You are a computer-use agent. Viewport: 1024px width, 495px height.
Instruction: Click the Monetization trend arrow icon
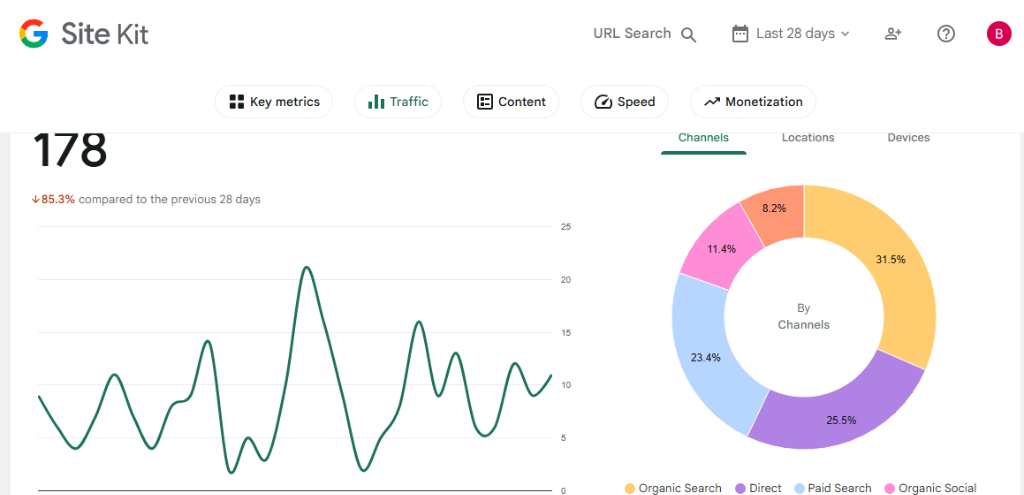tap(711, 102)
